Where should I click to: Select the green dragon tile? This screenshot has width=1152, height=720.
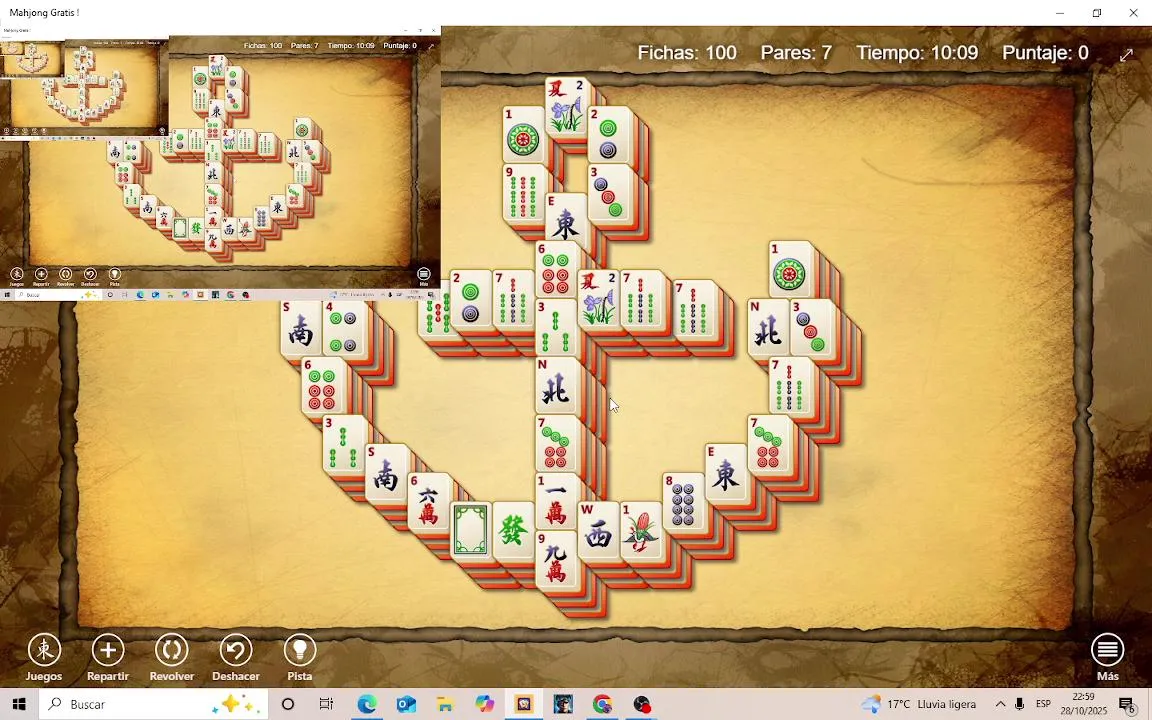(514, 529)
